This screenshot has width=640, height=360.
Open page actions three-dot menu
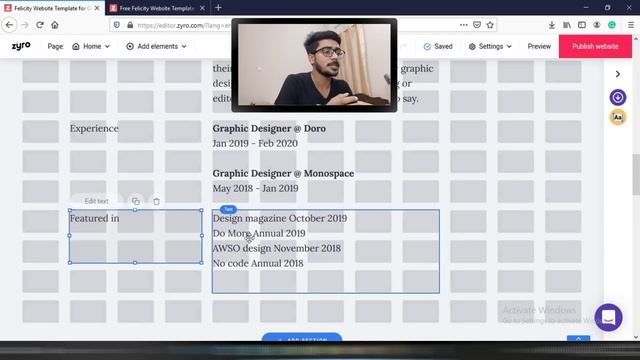tap(463, 25)
